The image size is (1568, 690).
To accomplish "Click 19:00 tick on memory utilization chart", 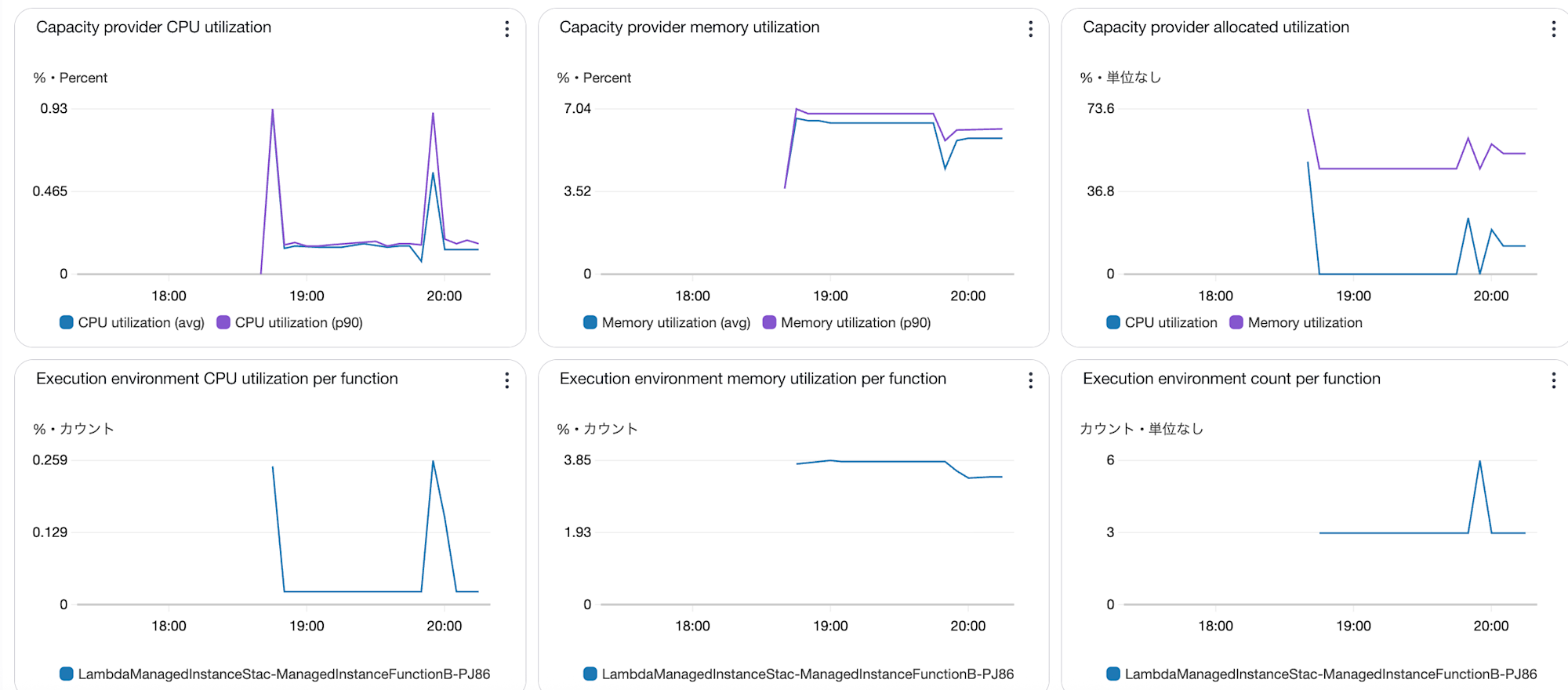I will 830,296.
